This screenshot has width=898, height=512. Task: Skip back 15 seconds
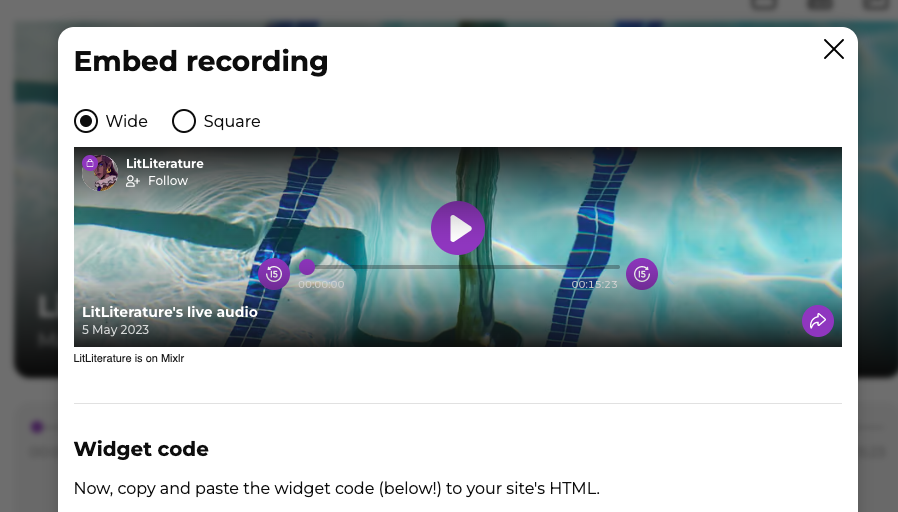point(274,274)
